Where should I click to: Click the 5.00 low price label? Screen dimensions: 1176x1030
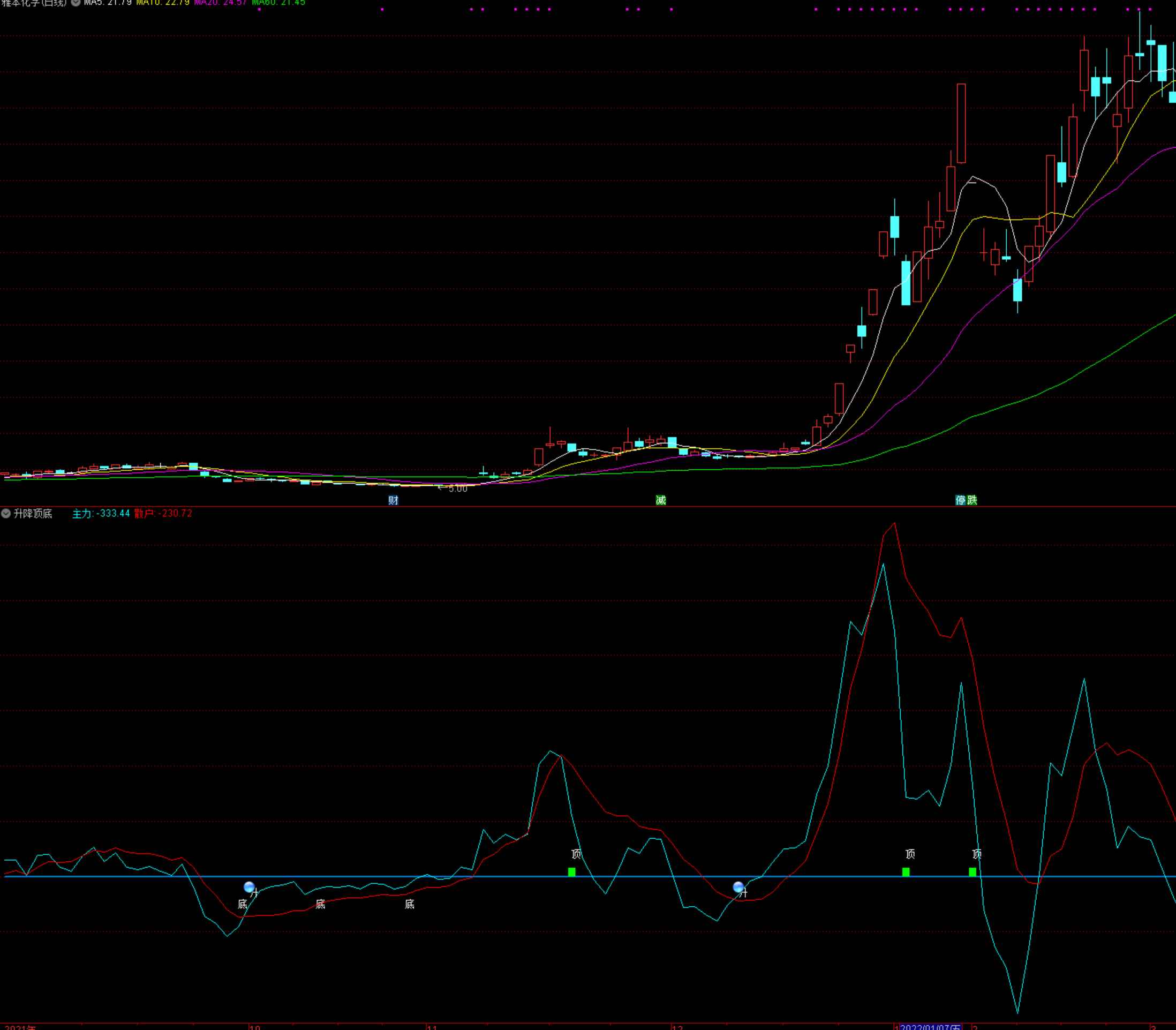click(x=457, y=489)
